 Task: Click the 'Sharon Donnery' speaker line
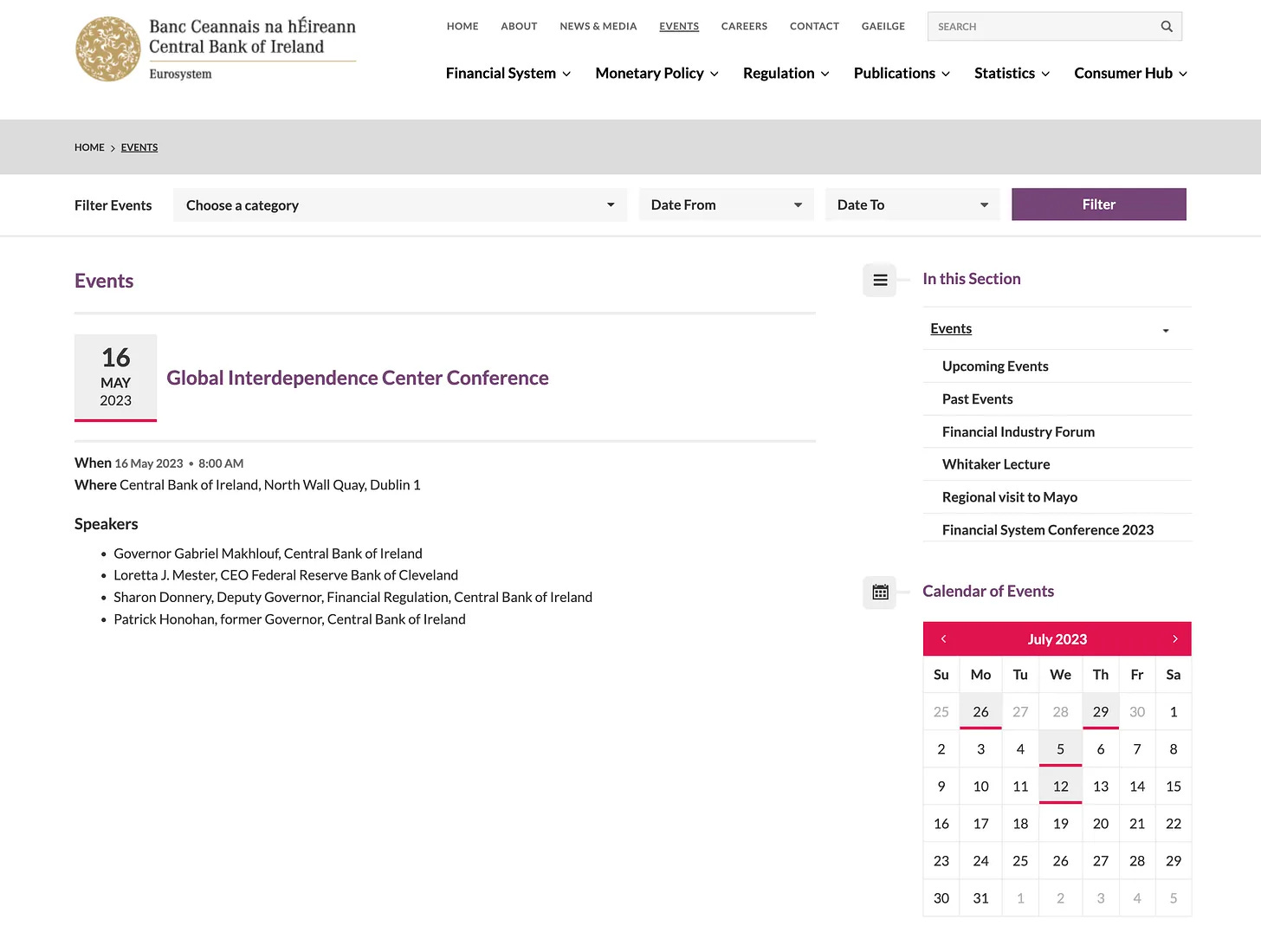coord(353,598)
